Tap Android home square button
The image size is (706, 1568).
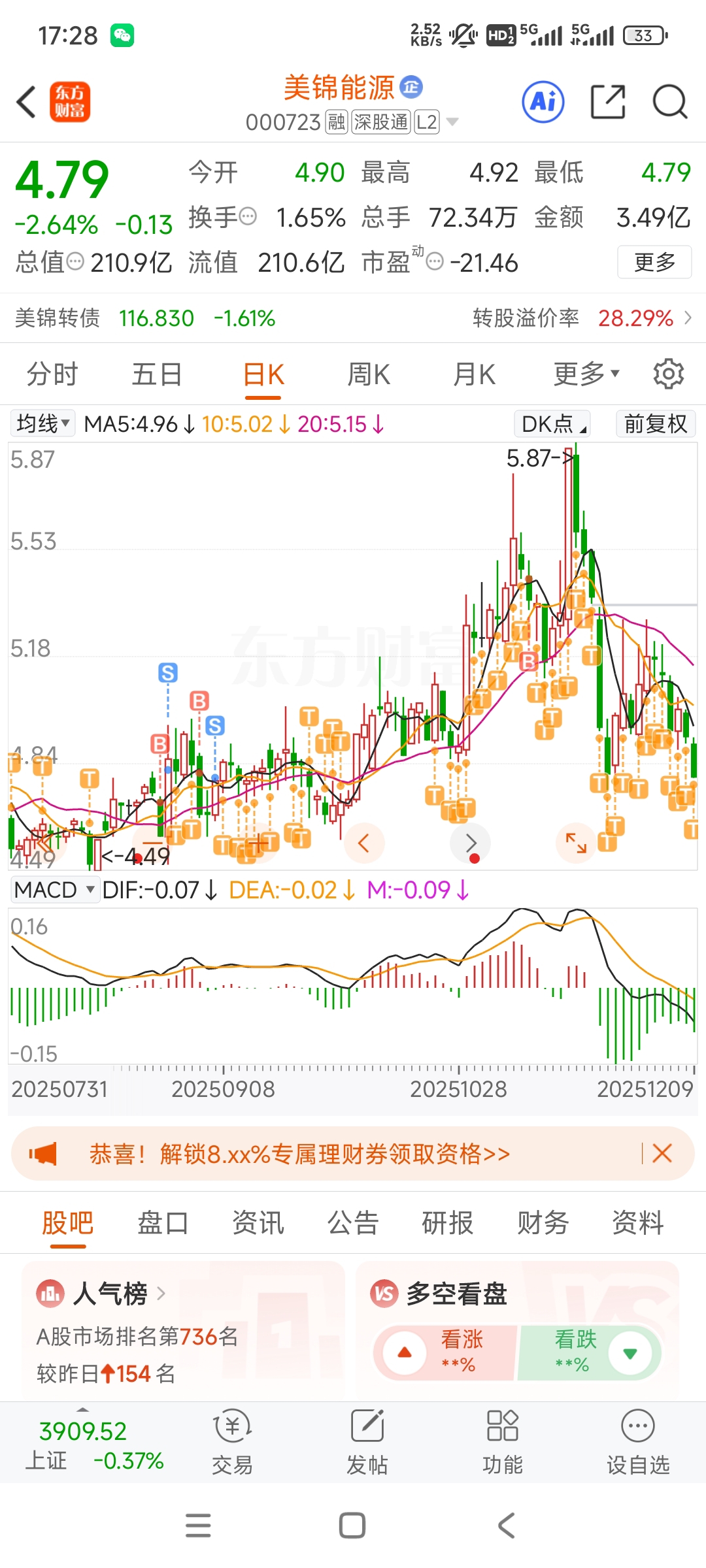[x=352, y=1526]
